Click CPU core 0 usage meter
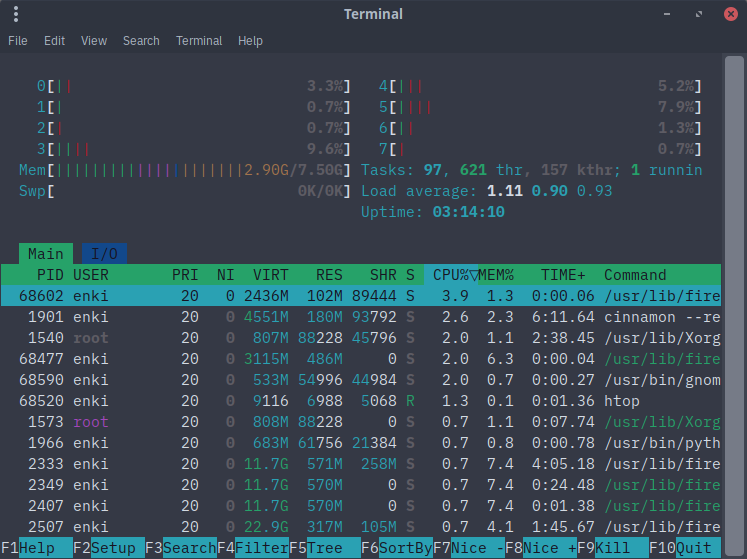The height and width of the screenshot is (559, 747). 194,86
